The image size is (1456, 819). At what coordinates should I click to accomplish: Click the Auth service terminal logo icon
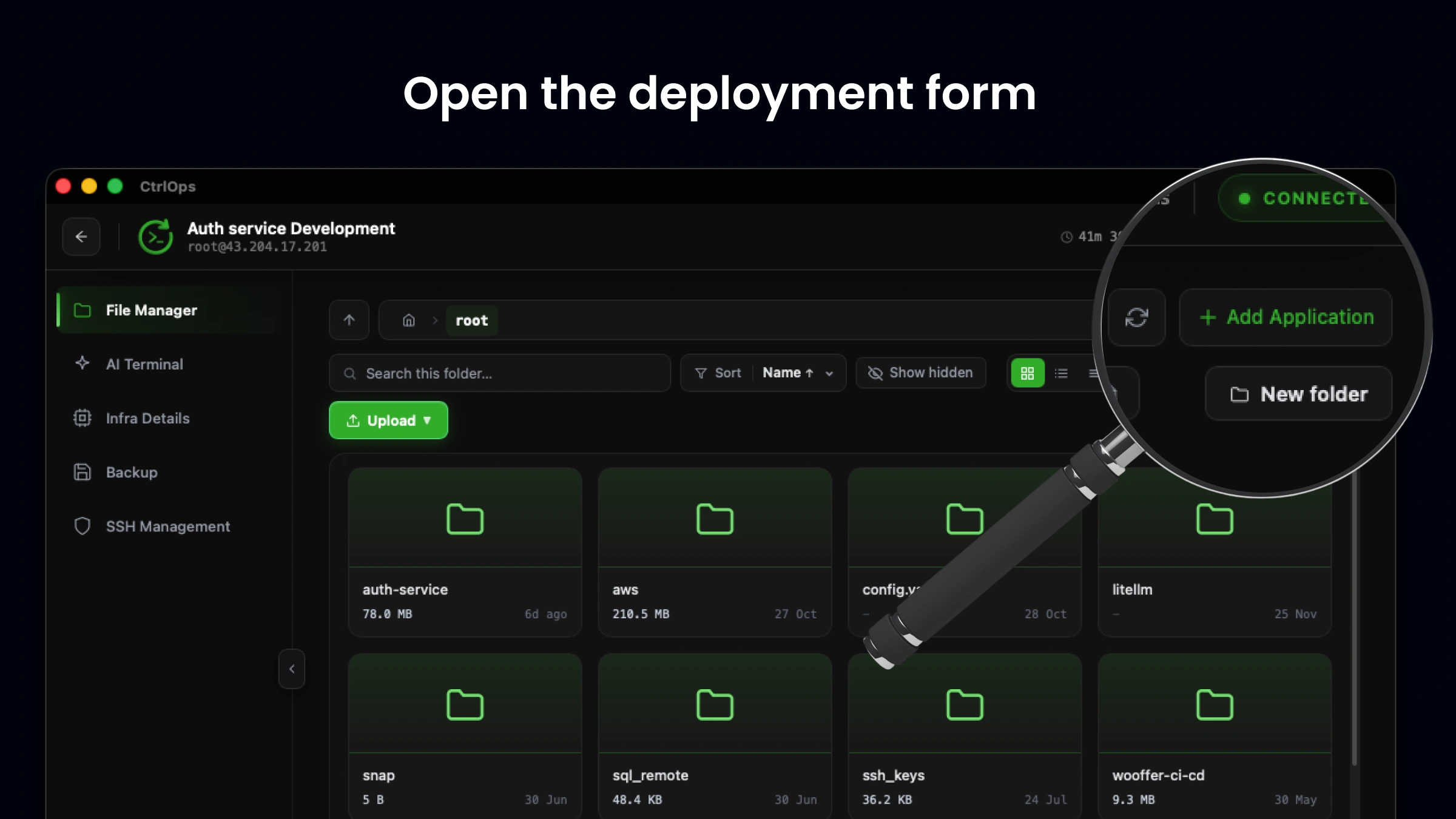[156, 237]
